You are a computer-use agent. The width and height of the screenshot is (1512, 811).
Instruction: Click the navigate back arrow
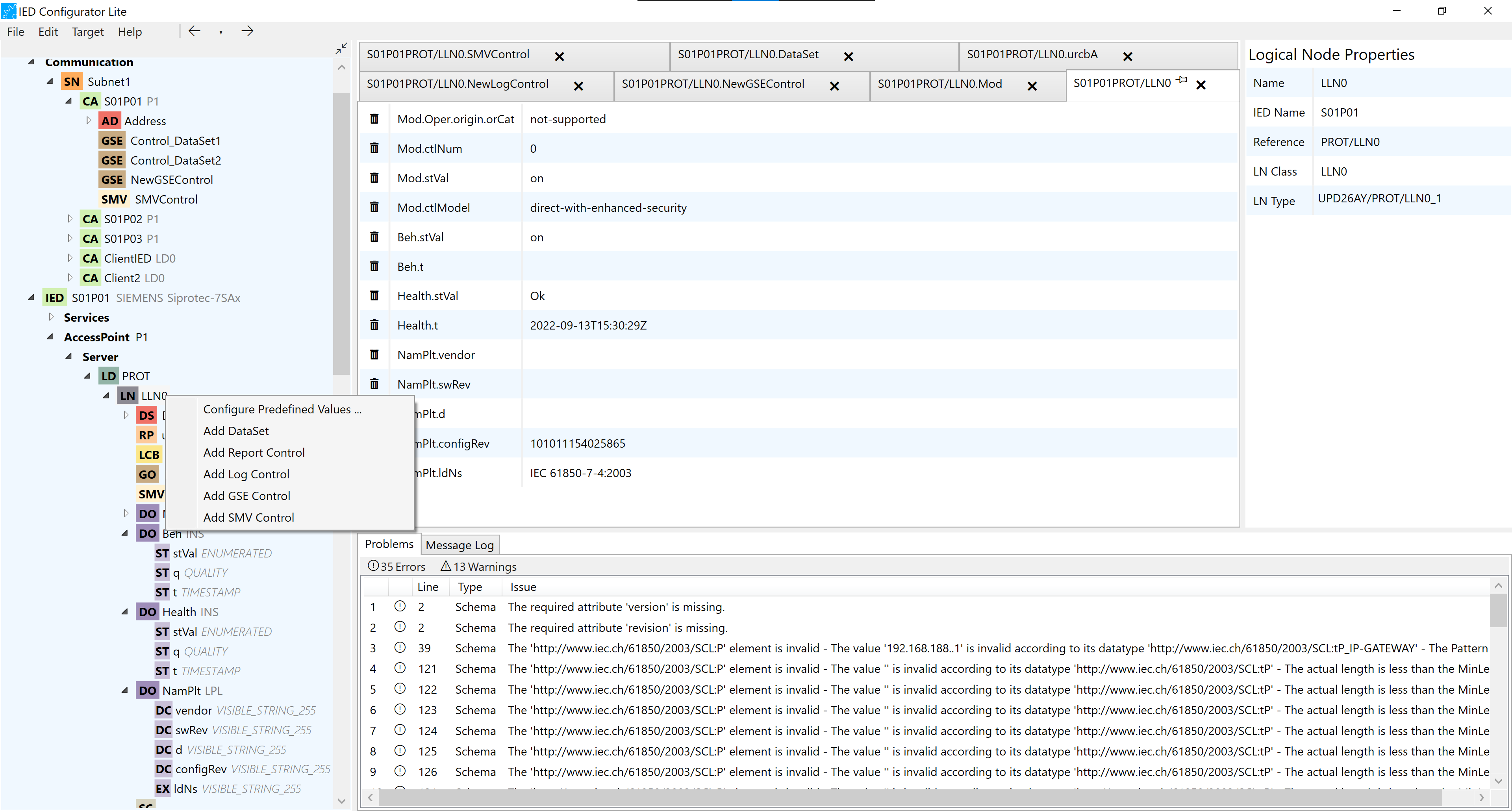(x=194, y=31)
